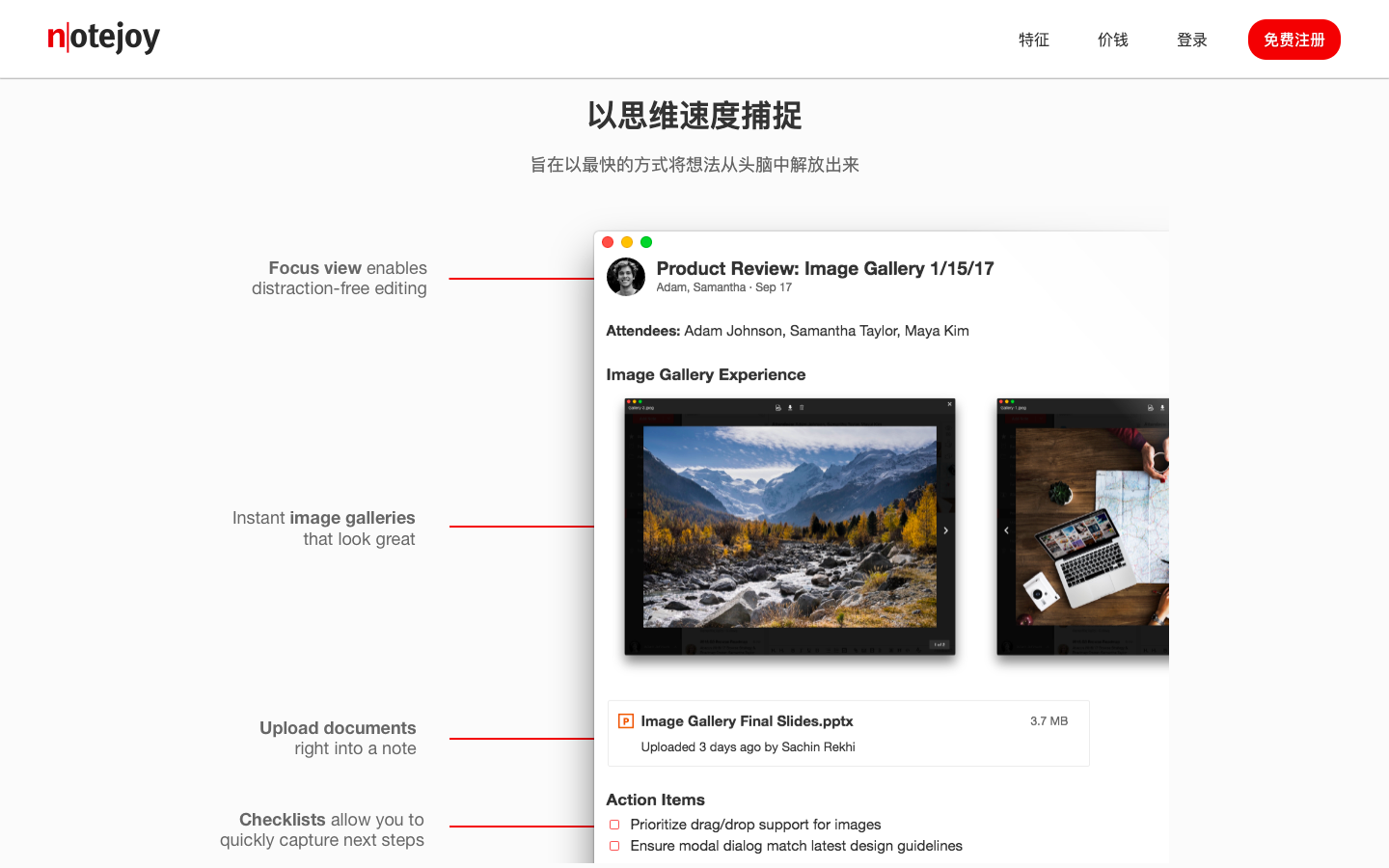Click previous arrow on desk gallery image
The width and height of the screenshot is (1389, 868).
1006,530
